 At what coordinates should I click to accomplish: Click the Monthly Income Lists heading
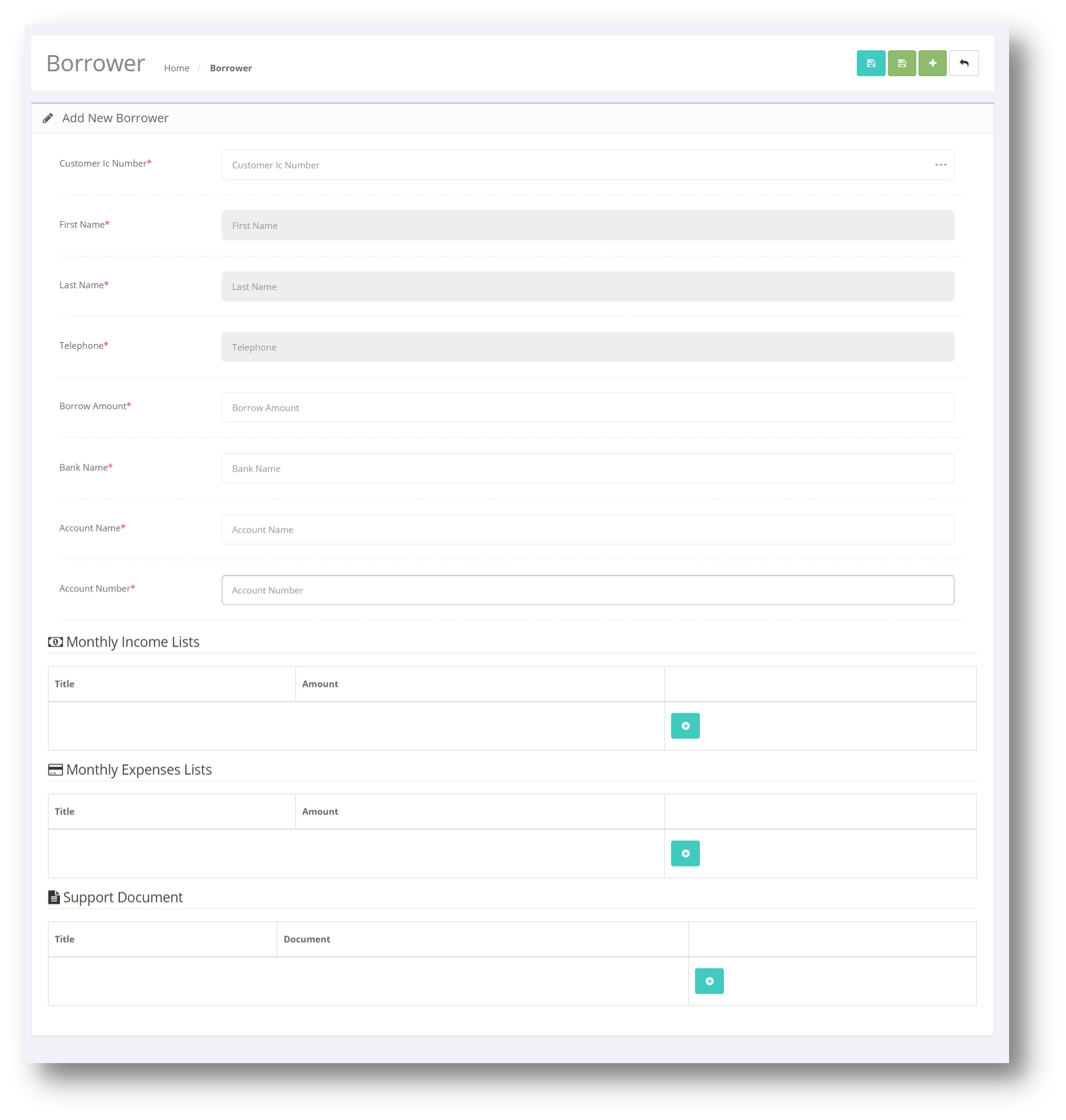point(133,642)
